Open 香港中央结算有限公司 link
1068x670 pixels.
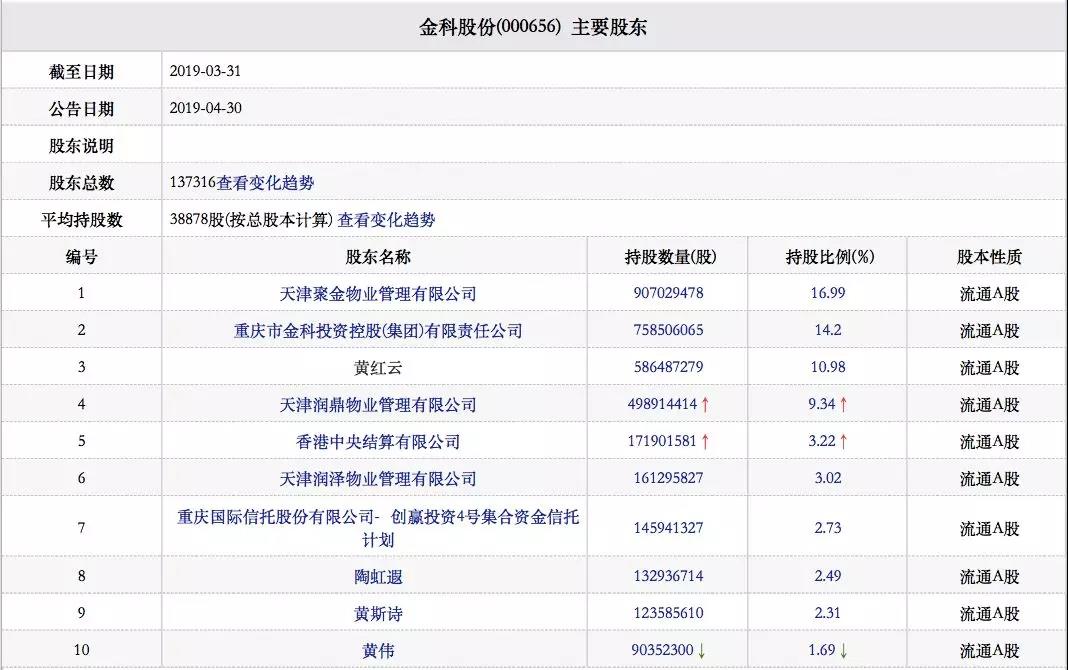(x=378, y=441)
